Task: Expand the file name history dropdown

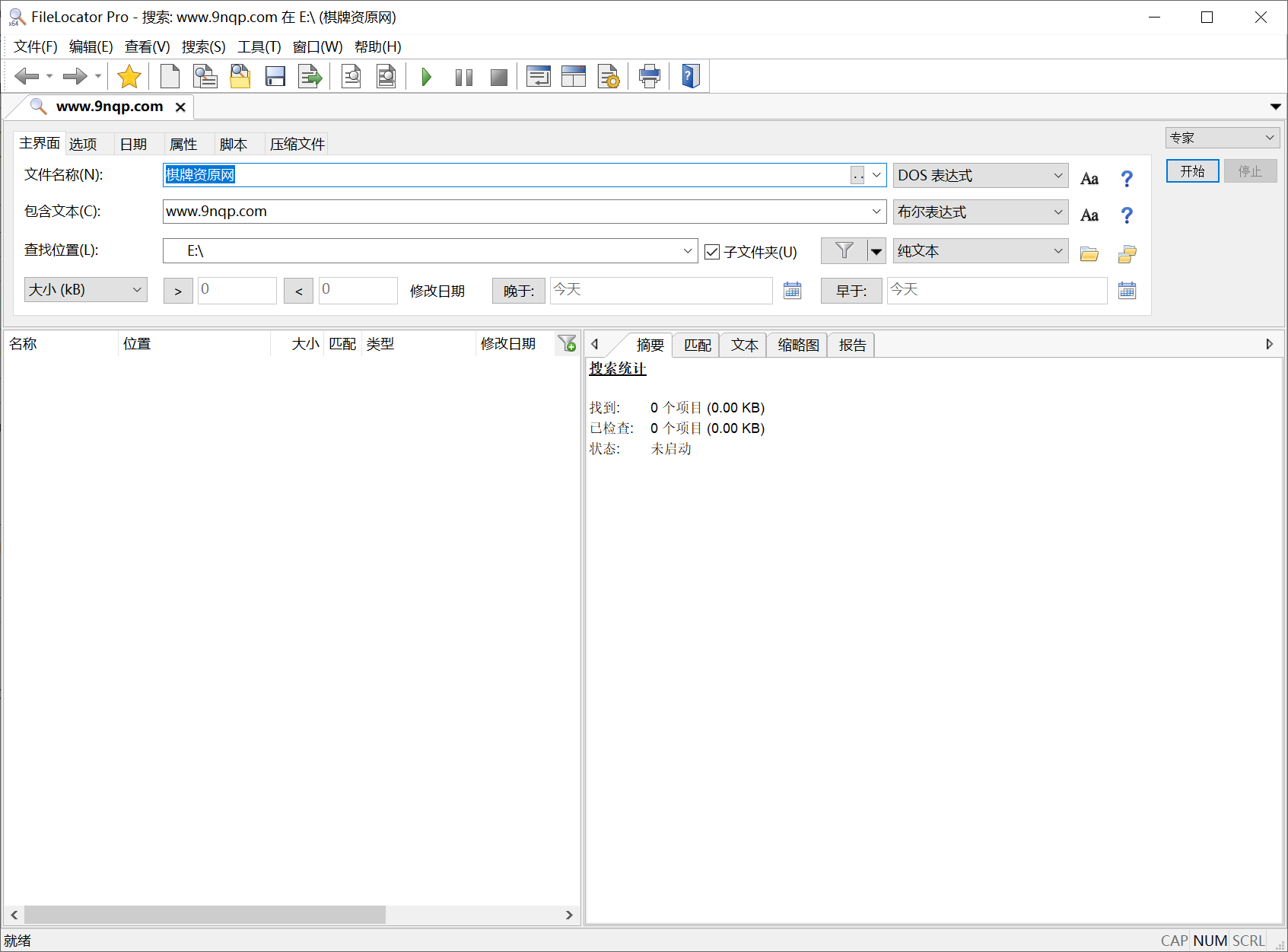Action: click(876, 175)
